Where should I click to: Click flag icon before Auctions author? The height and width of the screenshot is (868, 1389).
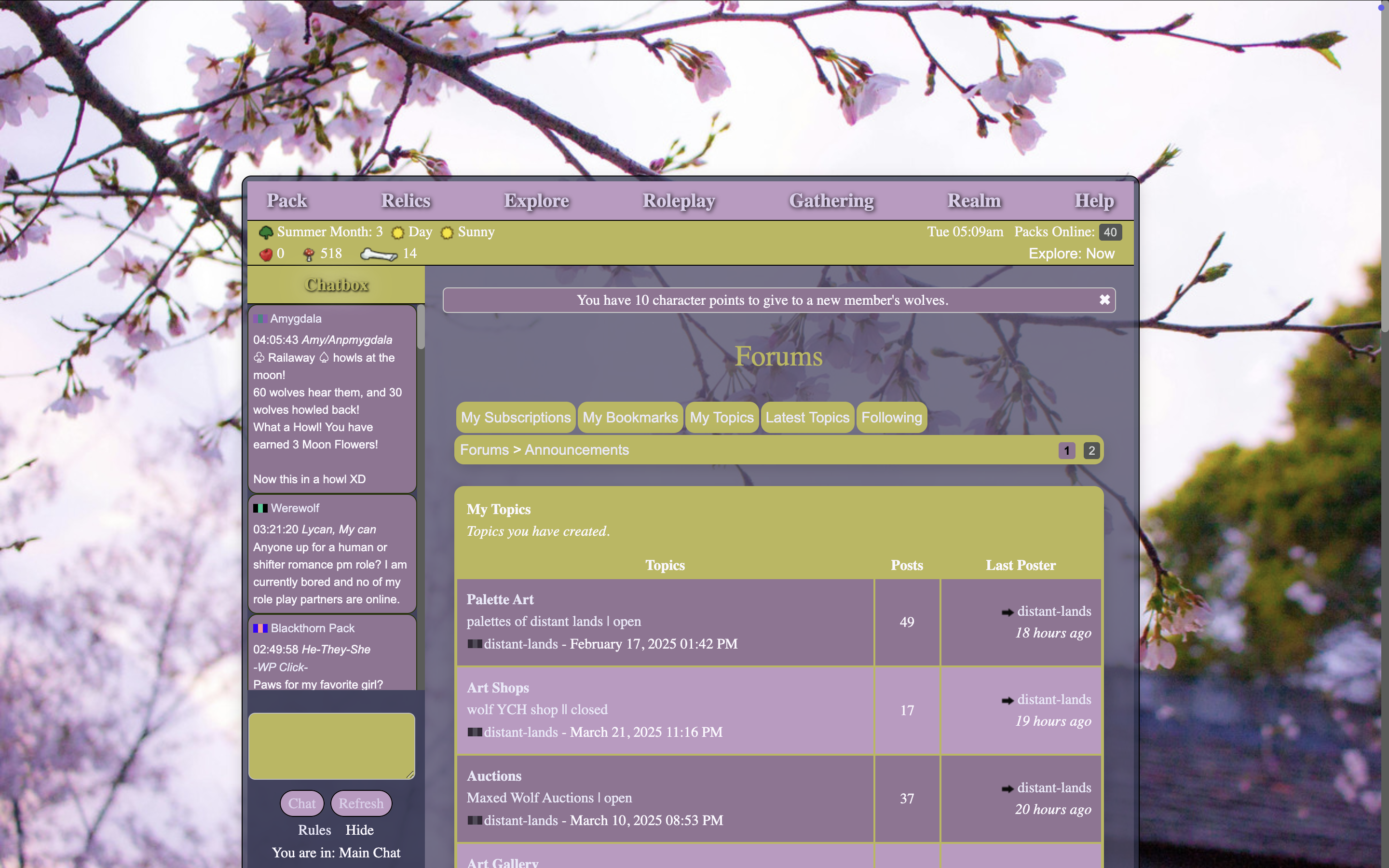coord(475,820)
